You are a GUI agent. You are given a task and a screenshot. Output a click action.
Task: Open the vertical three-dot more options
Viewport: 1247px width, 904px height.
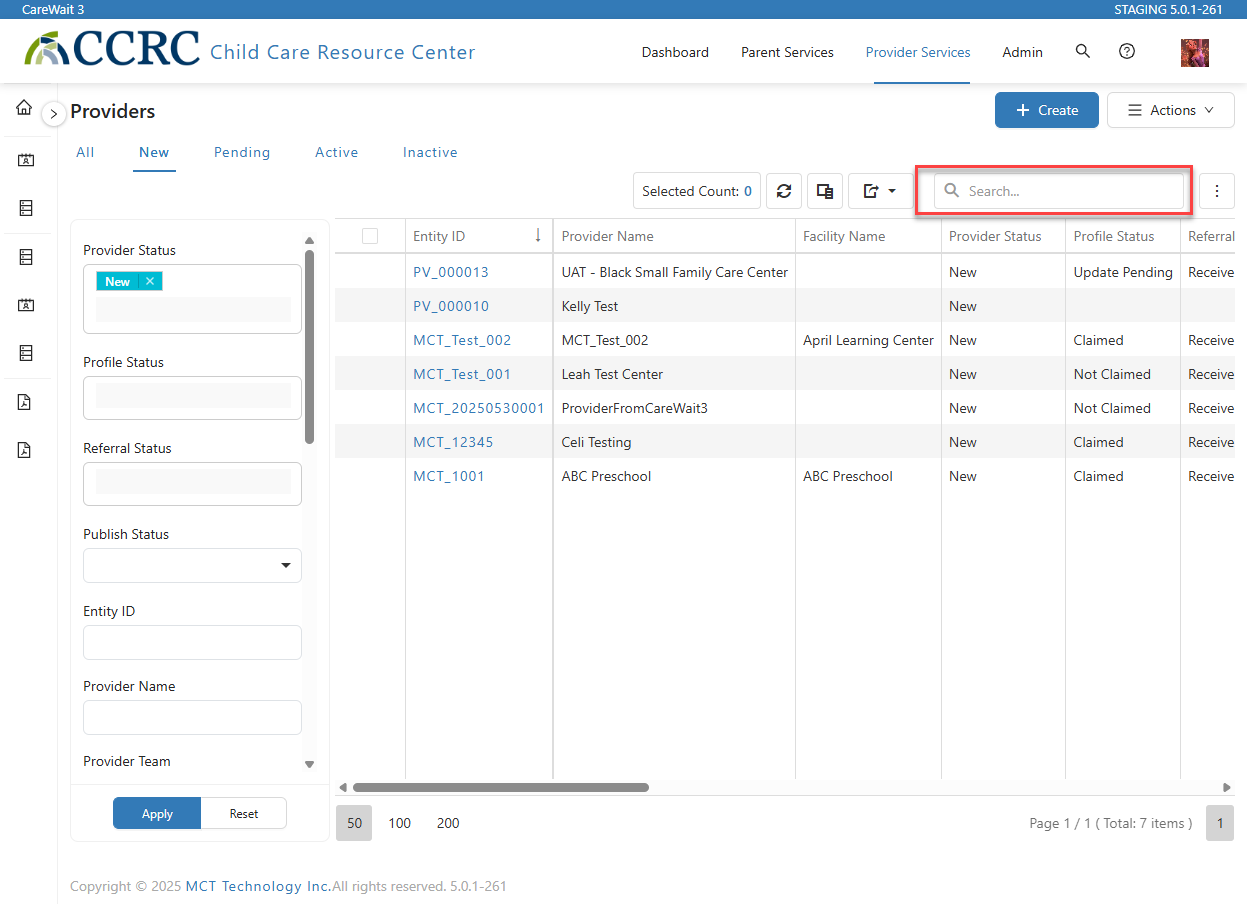[x=1216, y=191]
